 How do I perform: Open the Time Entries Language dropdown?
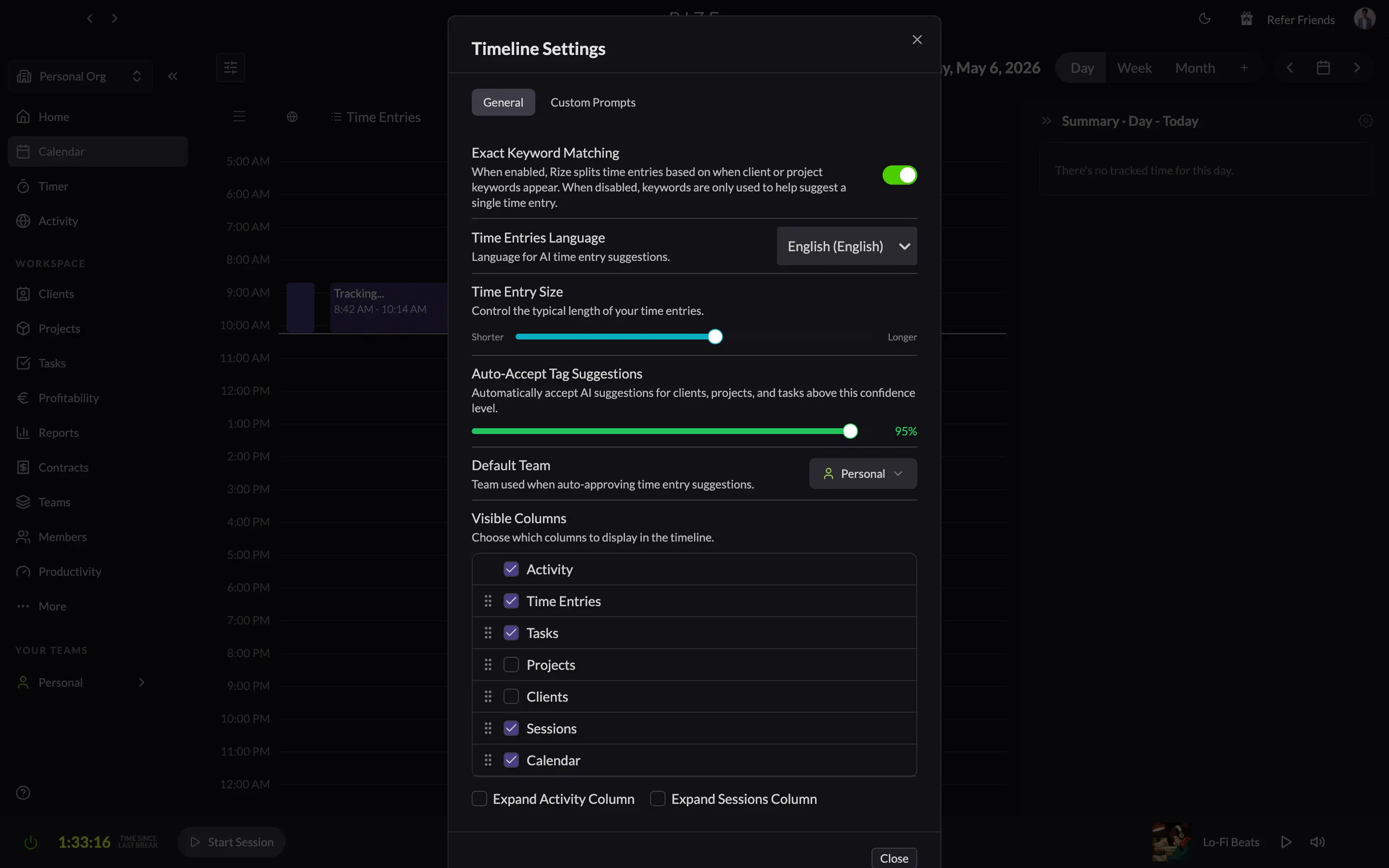pos(846,246)
